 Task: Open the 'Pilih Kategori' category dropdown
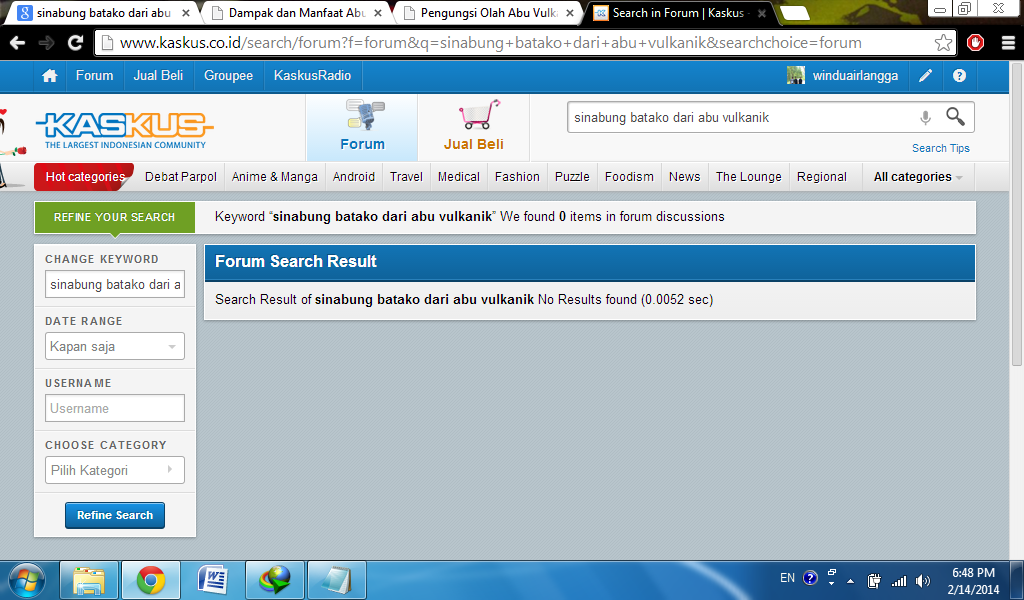coord(115,470)
